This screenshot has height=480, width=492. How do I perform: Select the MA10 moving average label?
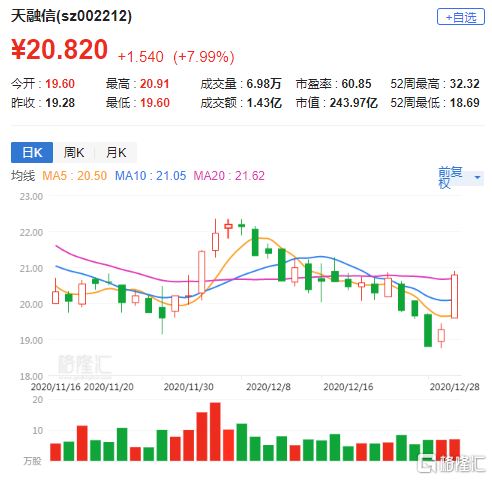150,176
